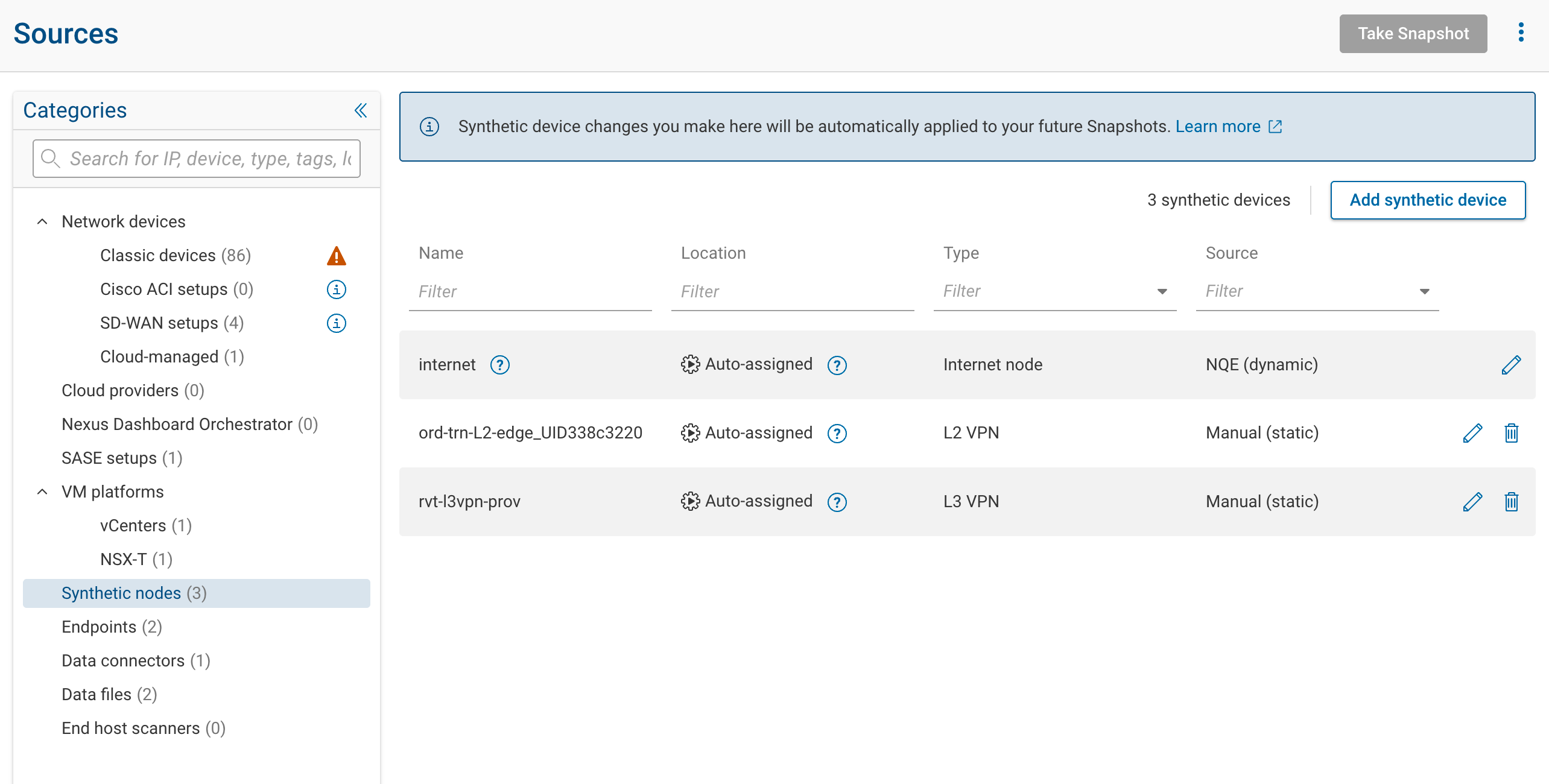Collapse the VM platforms tree group

pos(42,492)
